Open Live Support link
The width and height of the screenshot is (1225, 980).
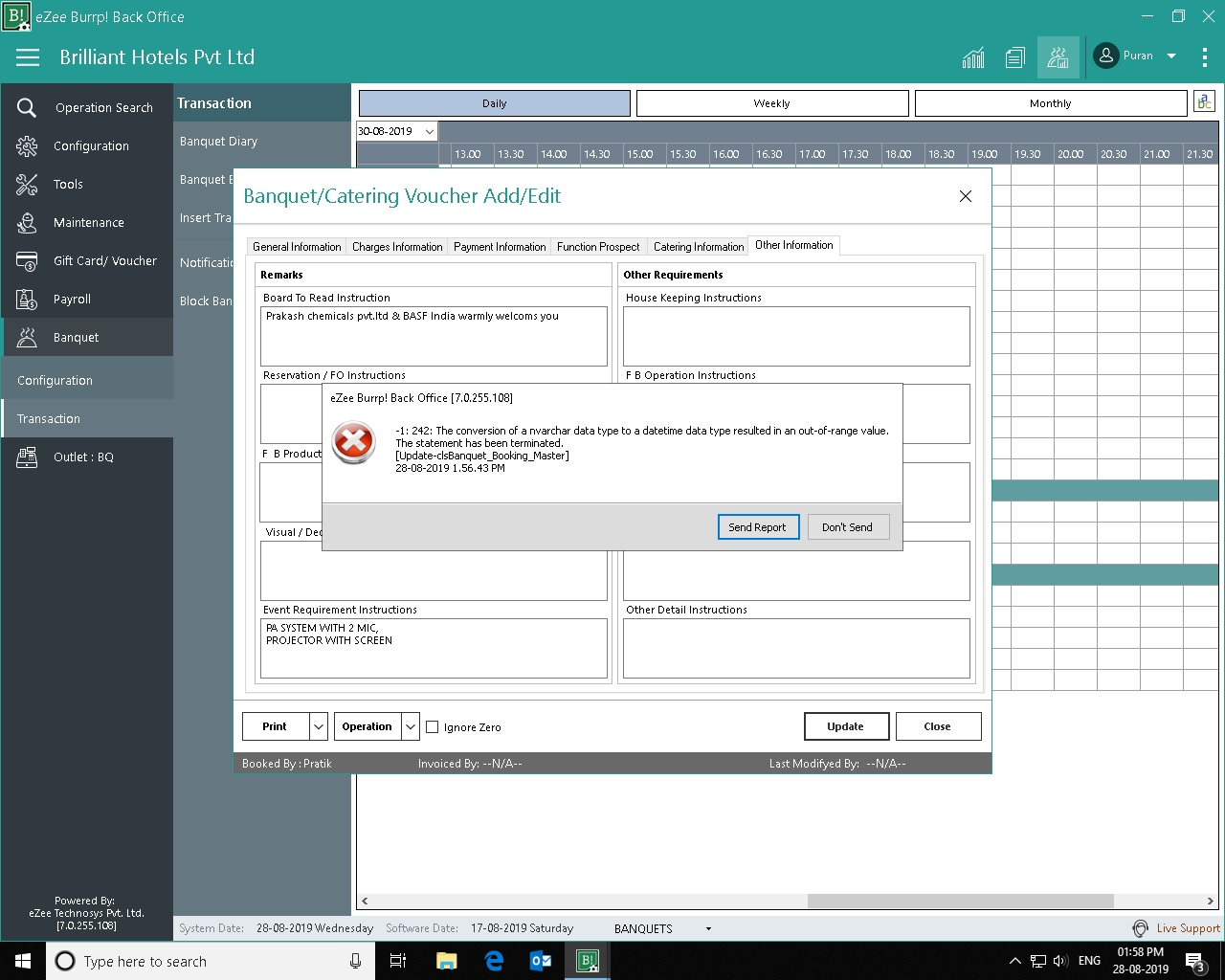[x=1188, y=928]
